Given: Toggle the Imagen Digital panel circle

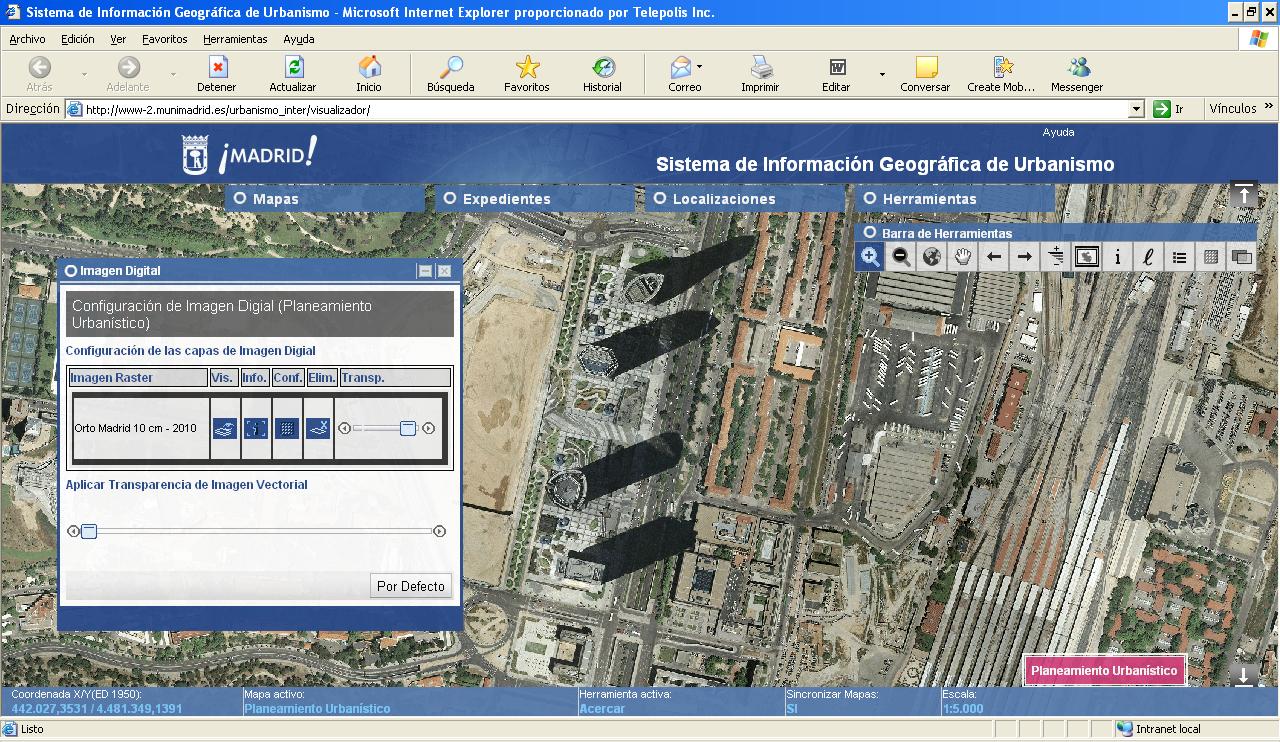Looking at the screenshot, I should coord(71,271).
